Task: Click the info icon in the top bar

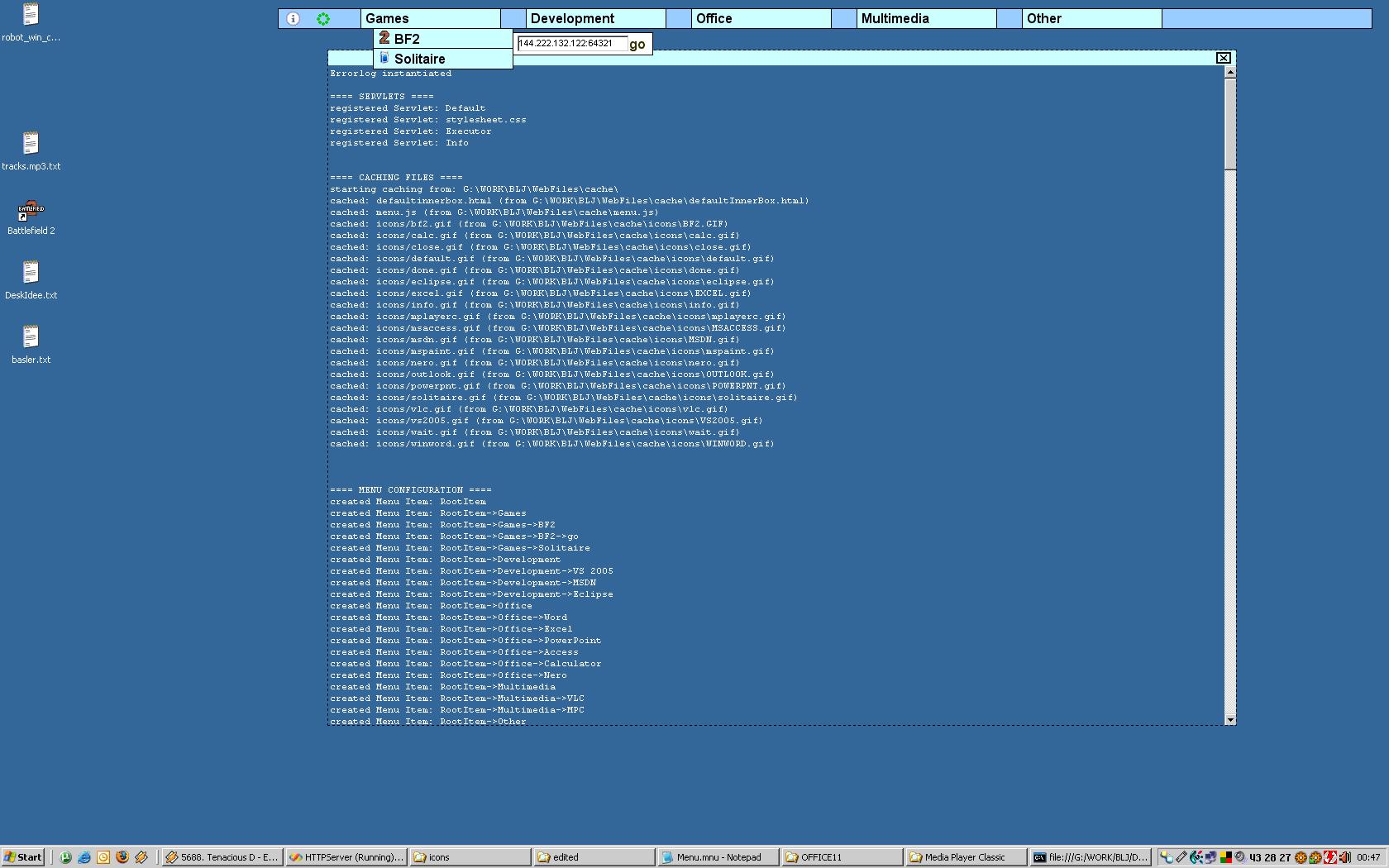Action: point(293,18)
